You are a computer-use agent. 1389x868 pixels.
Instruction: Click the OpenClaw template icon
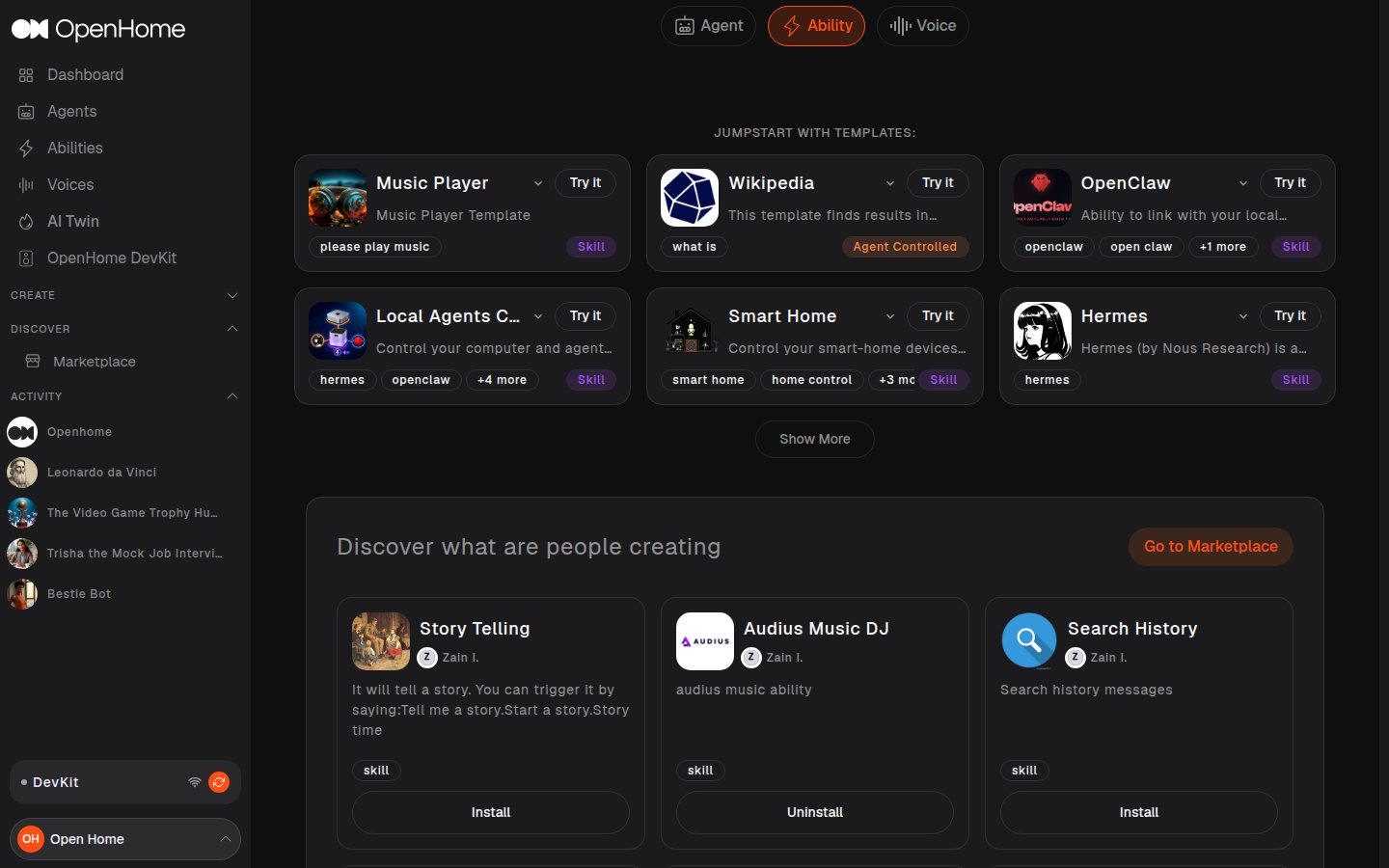tap(1043, 198)
